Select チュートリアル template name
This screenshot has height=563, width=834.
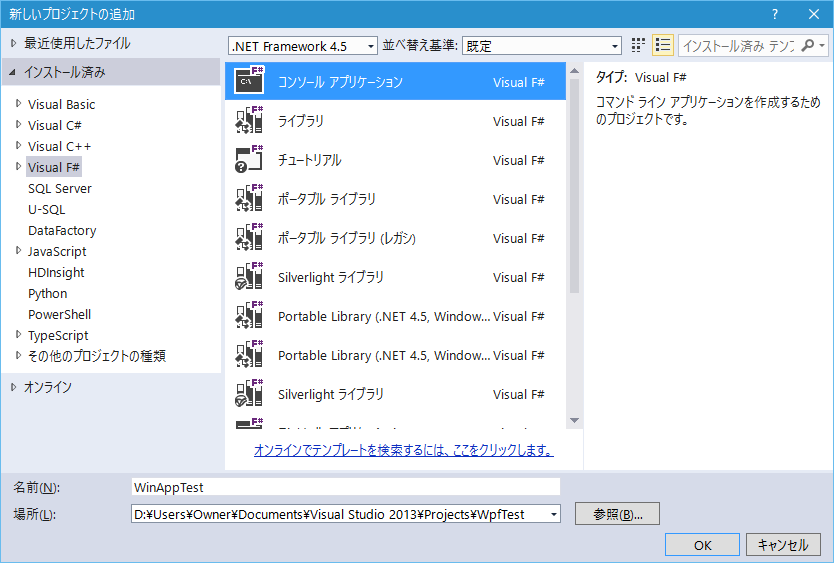(310, 160)
